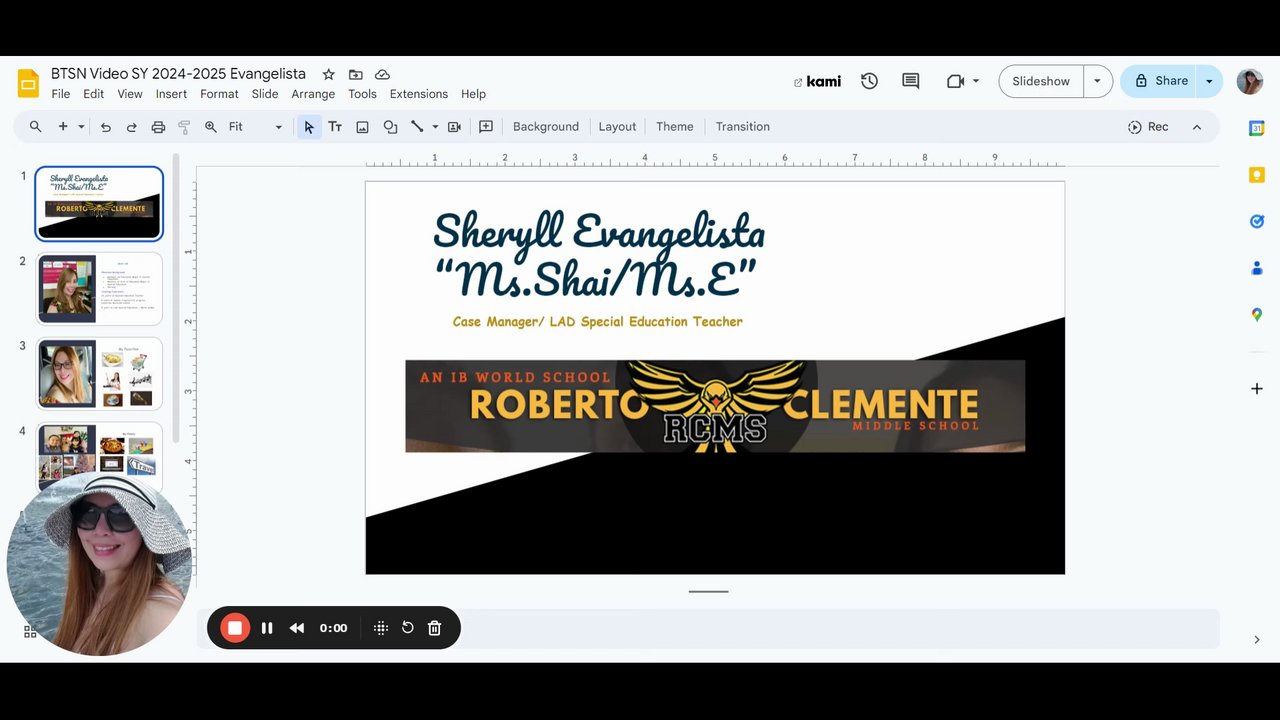Click the Layout button
1280x720 pixels.
(617, 127)
